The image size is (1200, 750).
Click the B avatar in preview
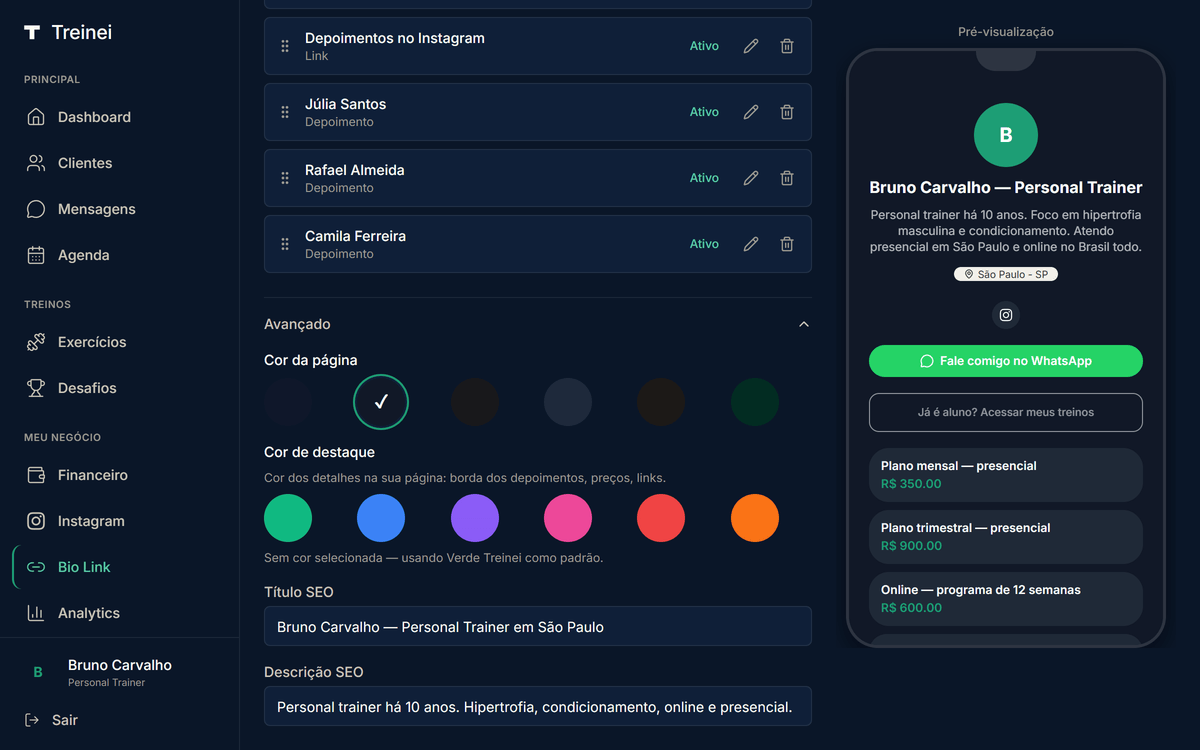(x=1006, y=135)
